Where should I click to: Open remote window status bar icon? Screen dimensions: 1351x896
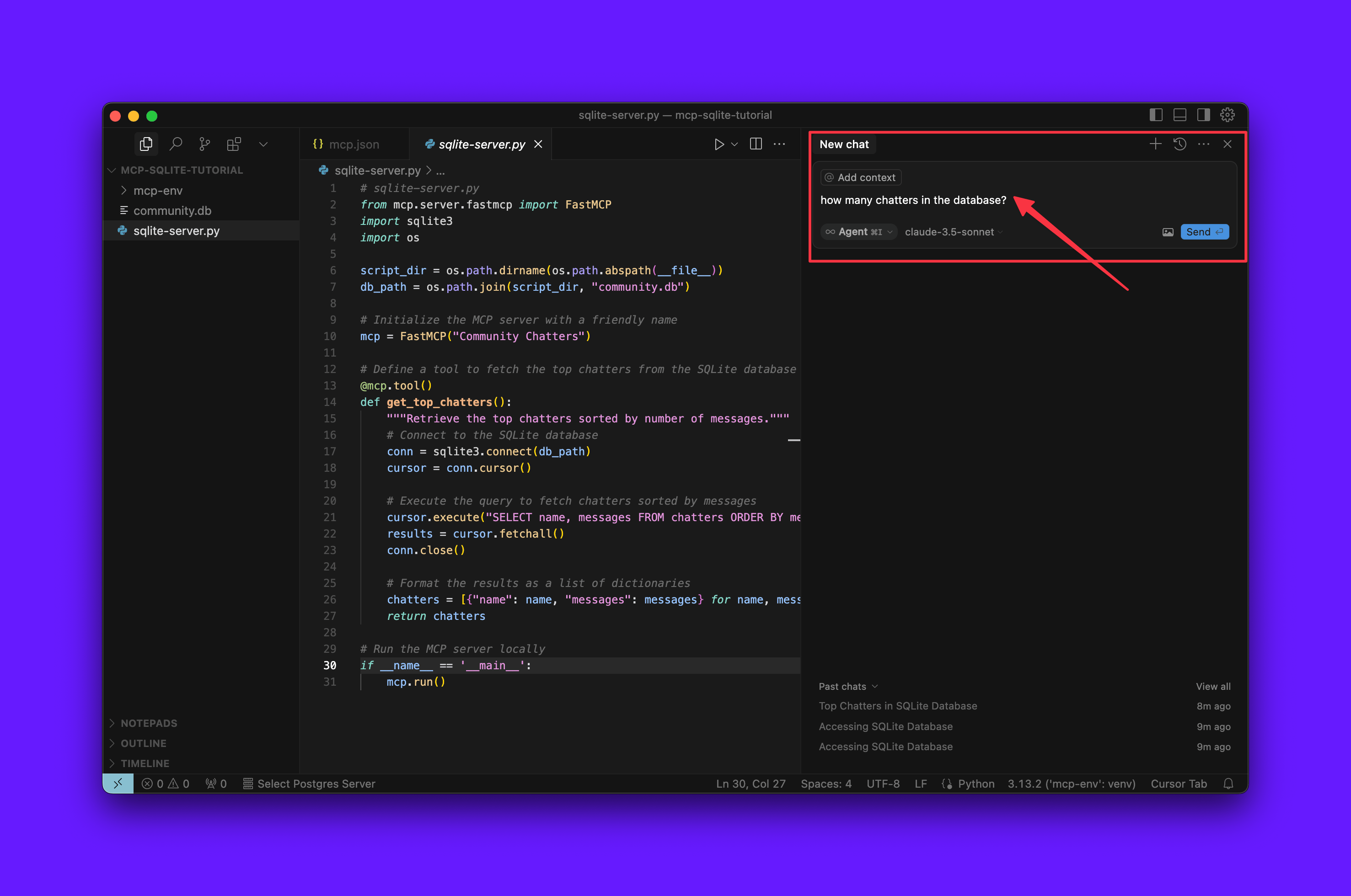click(x=118, y=784)
